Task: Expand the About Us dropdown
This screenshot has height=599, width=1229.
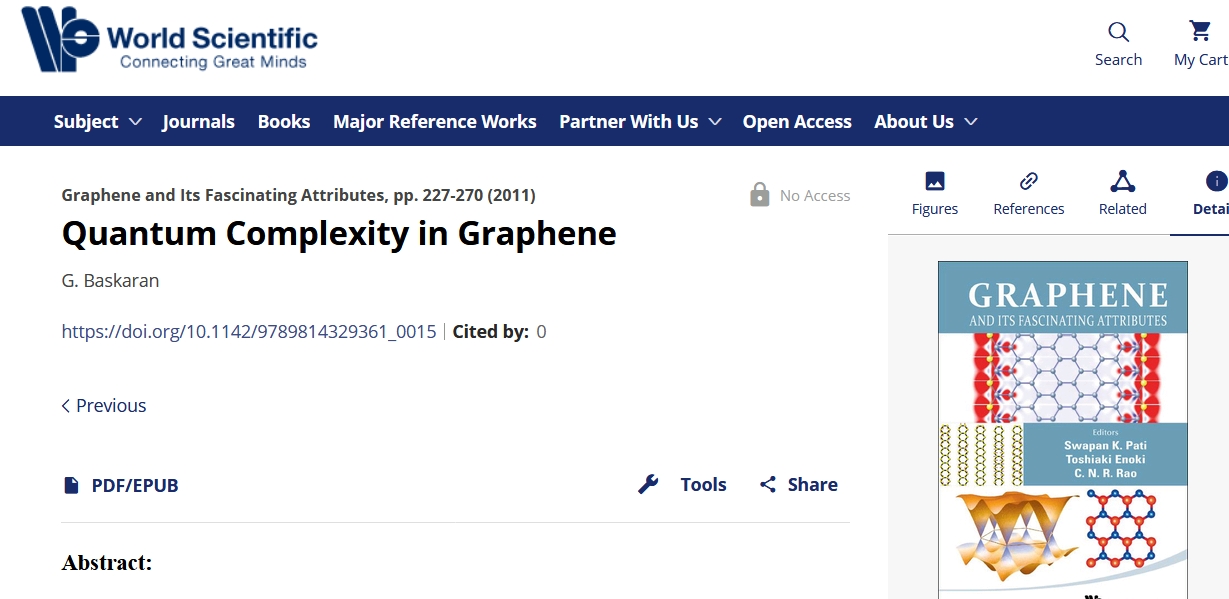Action: click(926, 121)
